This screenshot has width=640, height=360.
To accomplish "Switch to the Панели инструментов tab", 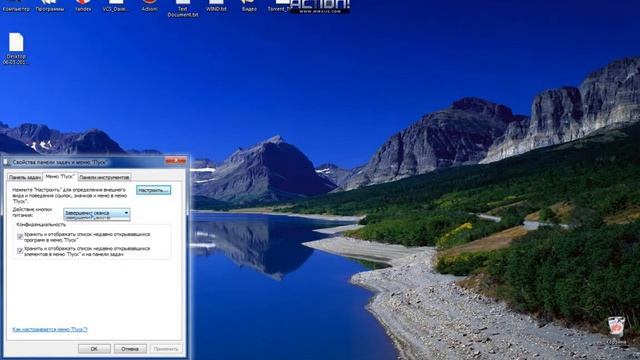I will point(104,177).
